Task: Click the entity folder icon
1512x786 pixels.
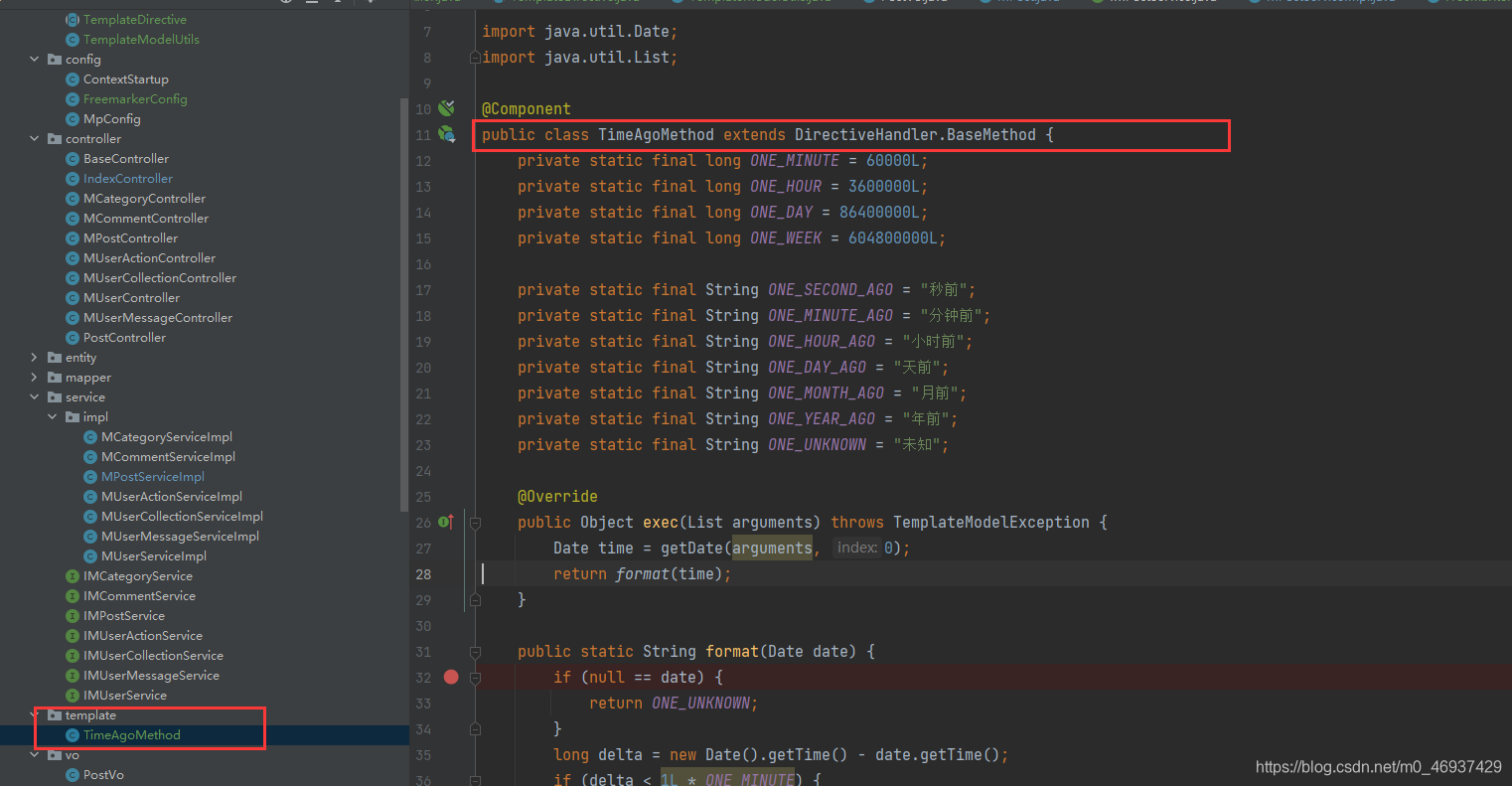Action: [55, 358]
